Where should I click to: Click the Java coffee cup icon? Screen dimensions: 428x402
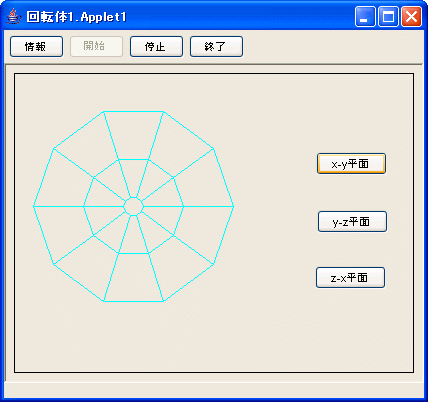pyautogui.click(x=14, y=16)
